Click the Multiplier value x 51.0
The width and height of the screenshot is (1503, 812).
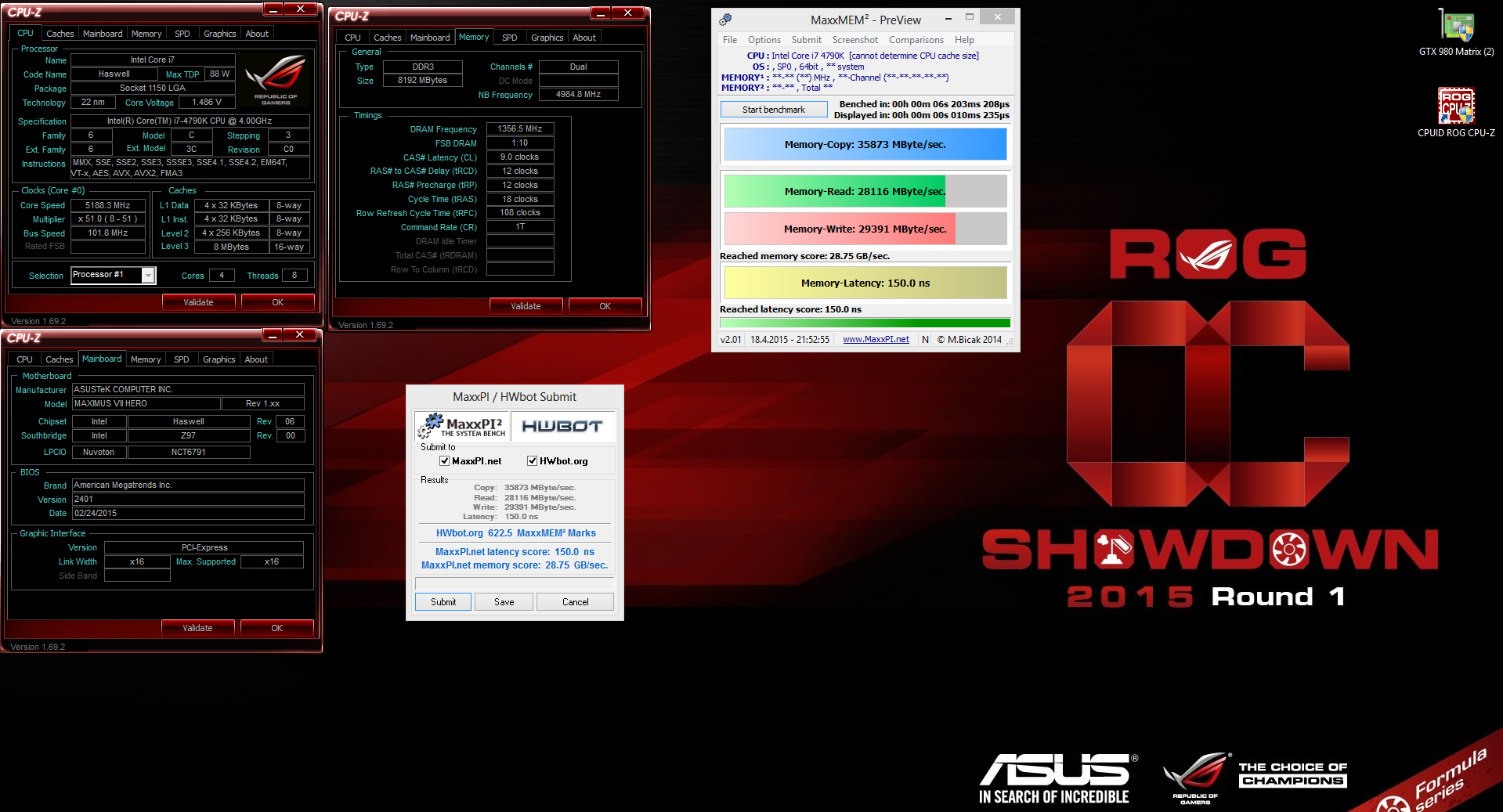(x=108, y=219)
